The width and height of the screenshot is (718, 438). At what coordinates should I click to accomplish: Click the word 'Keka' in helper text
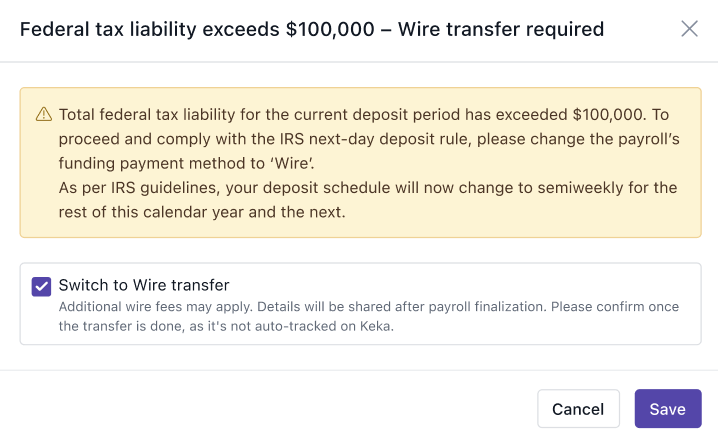(378, 325)
